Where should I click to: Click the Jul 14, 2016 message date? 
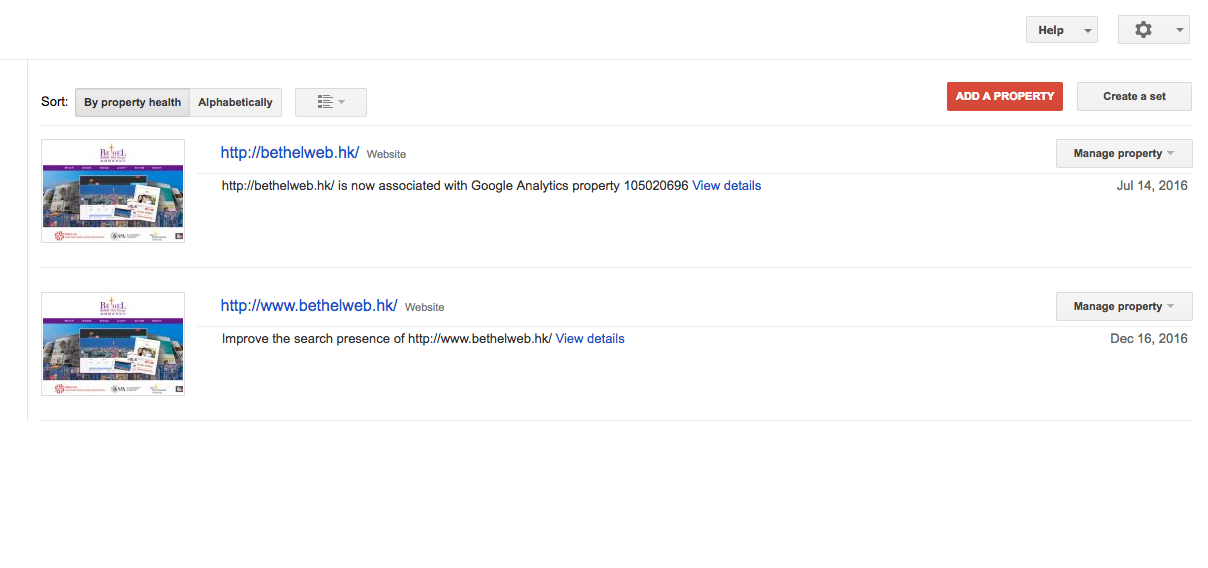pyautogui.click(x=1152, y=186)
